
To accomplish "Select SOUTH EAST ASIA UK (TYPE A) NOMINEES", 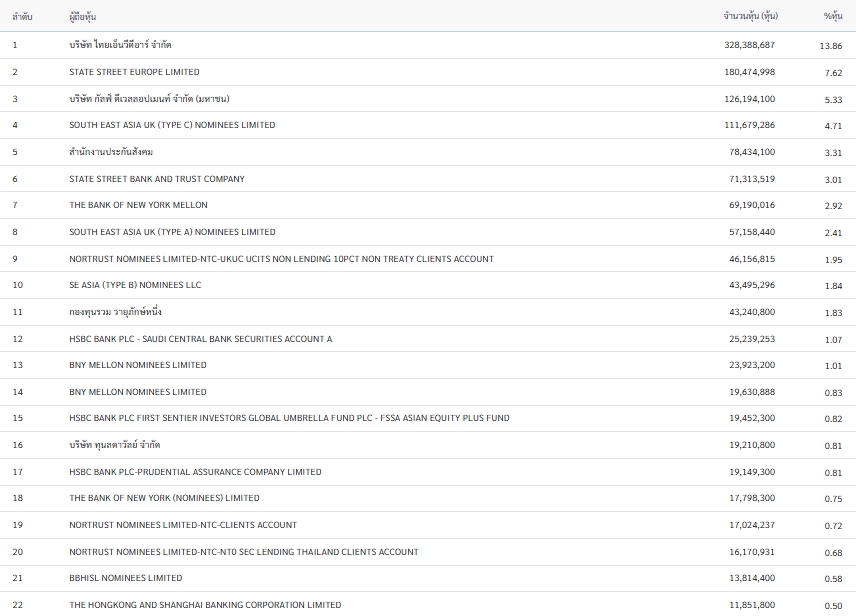I will [x=172, y=232].
